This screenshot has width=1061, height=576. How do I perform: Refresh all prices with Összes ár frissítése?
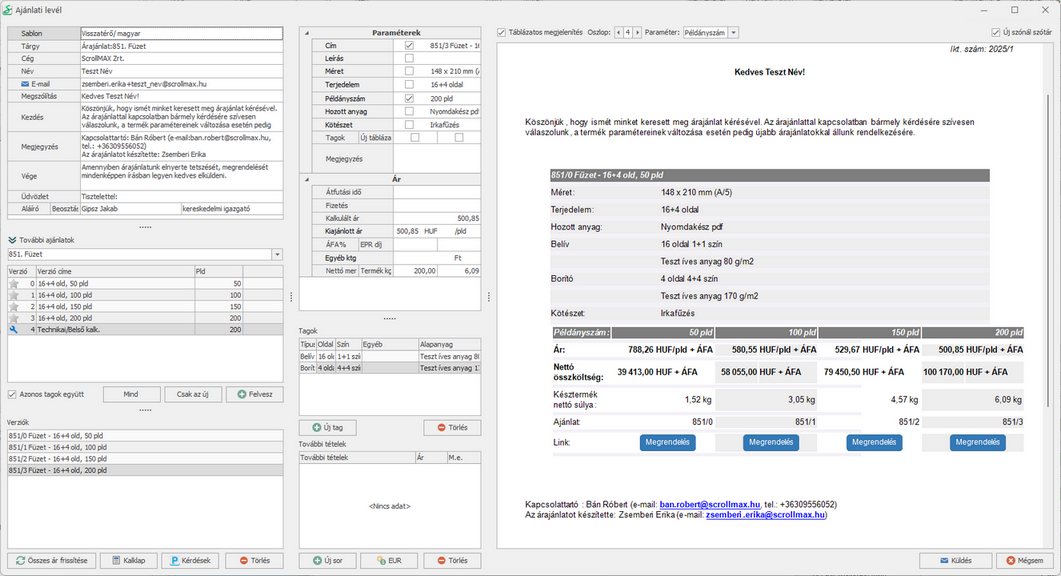pos(50,561)
